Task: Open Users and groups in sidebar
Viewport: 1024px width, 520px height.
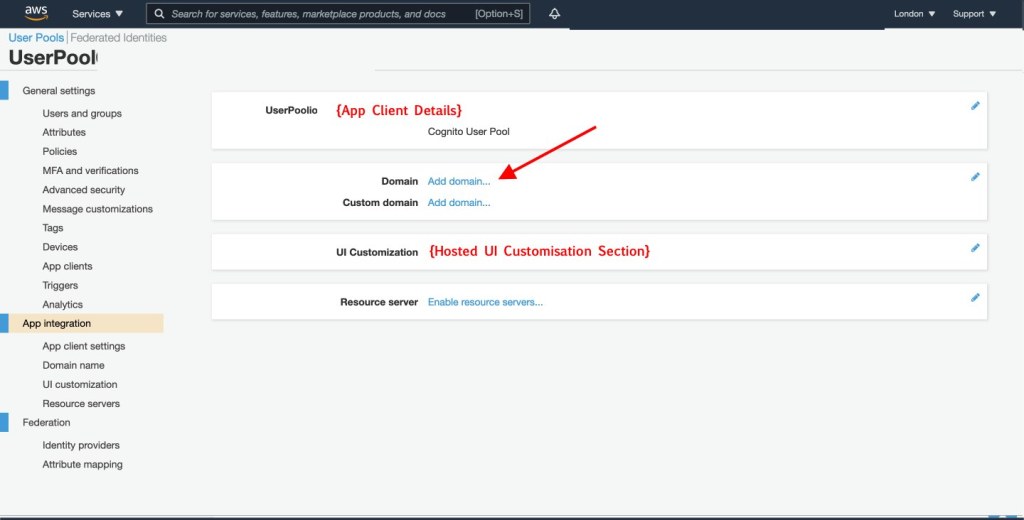Action: (x=82, y=113)
